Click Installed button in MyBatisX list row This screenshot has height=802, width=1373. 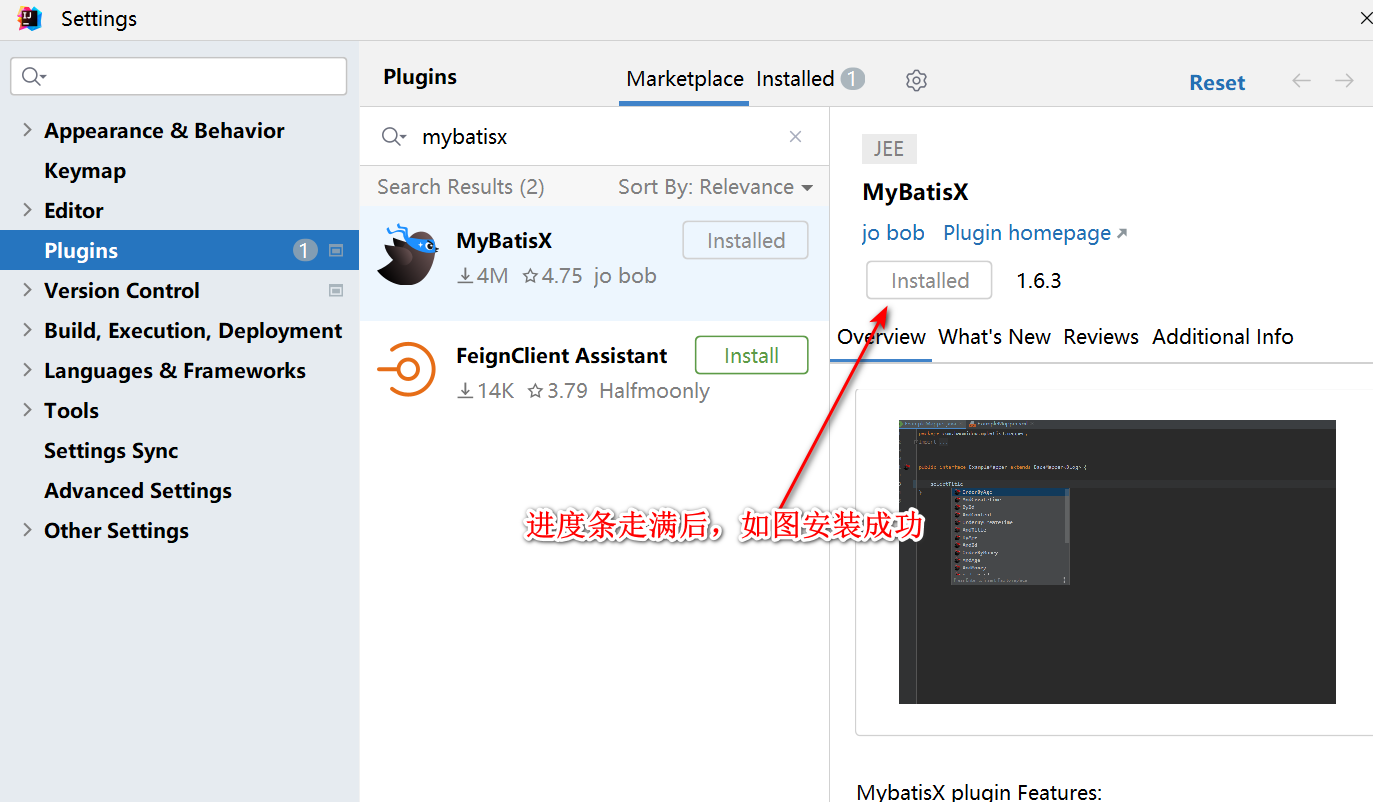click(745, 240)
